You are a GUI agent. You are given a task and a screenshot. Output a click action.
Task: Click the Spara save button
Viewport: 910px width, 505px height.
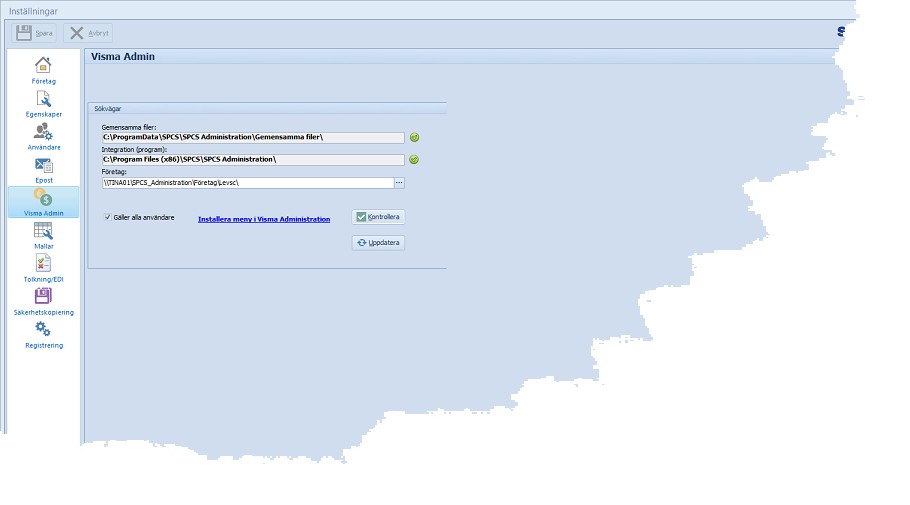[x=34, y=33]
